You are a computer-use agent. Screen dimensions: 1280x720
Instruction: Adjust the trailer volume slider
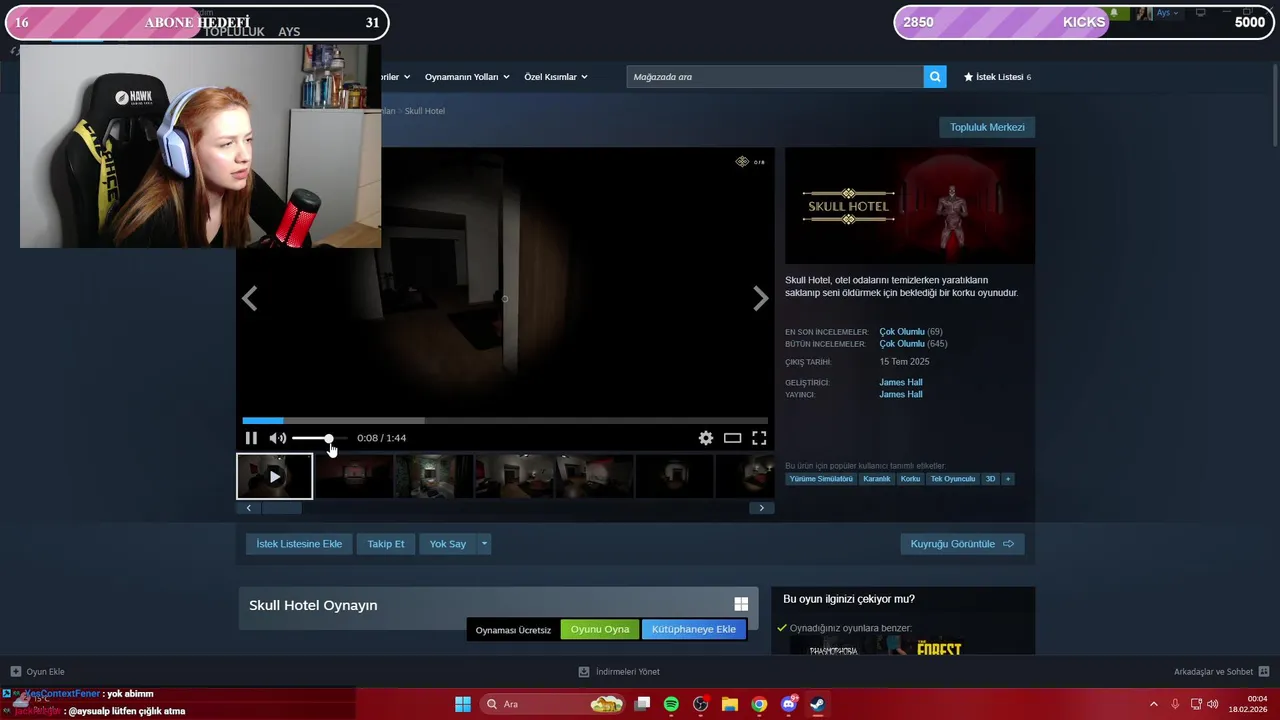(x=320, y=438)
